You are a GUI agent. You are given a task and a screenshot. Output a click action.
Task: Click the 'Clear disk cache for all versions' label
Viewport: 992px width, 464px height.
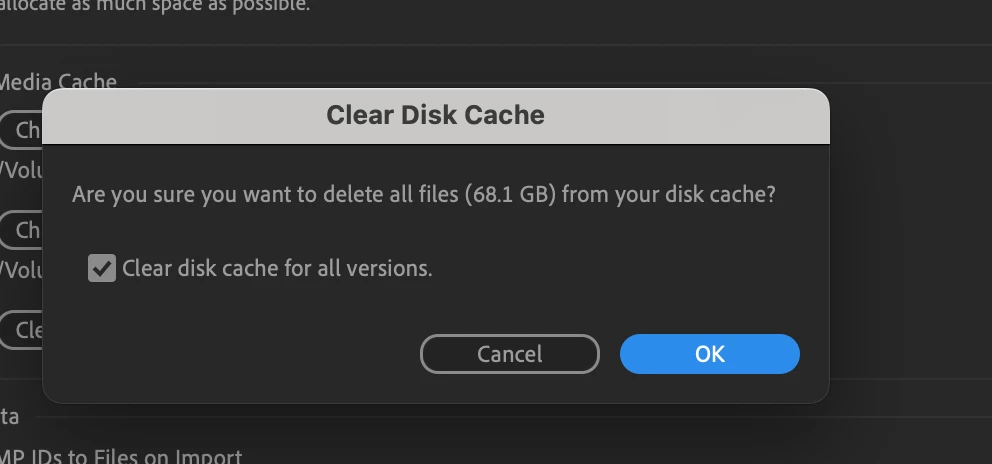[x=277, y=268]
